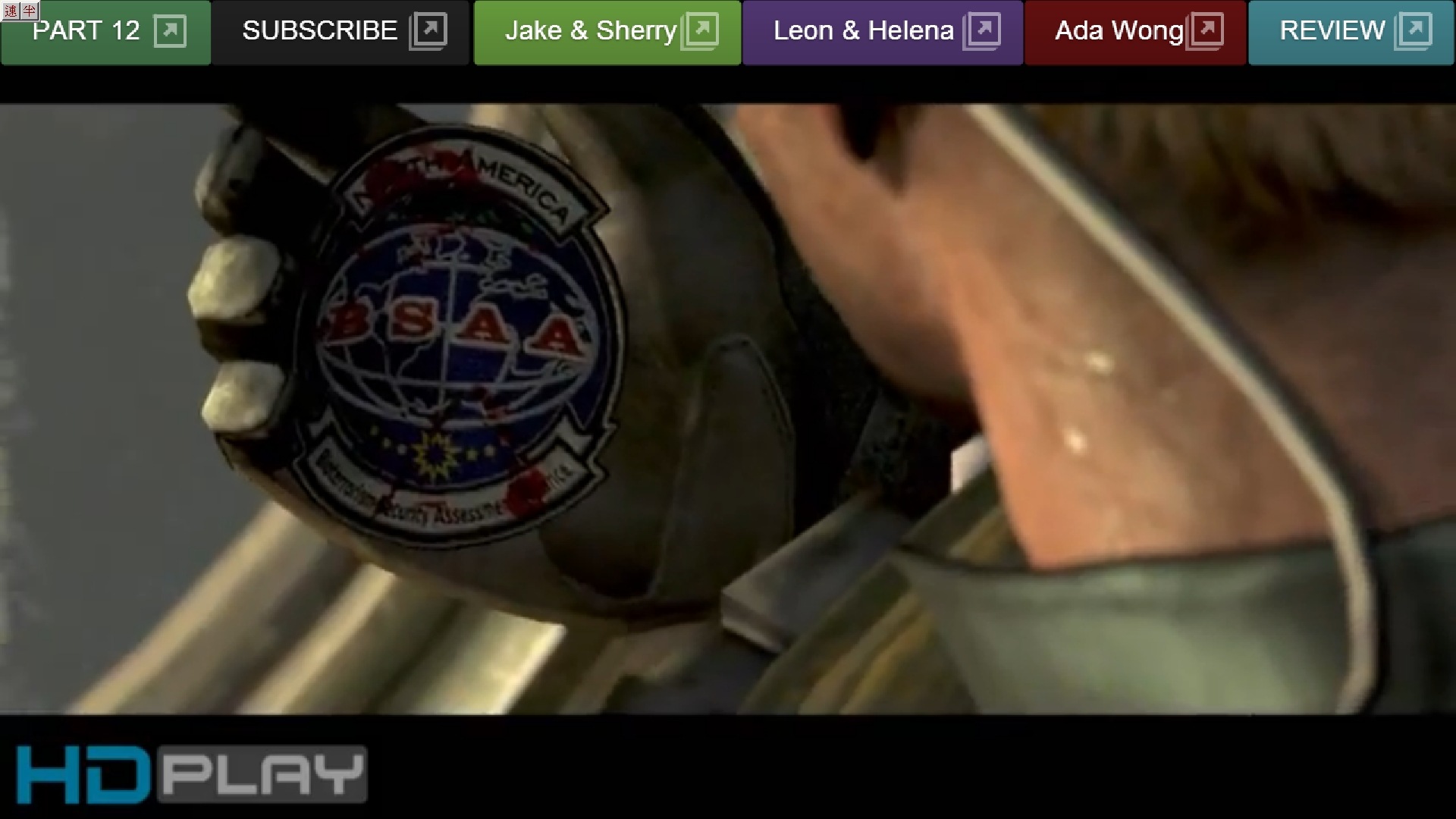Open the Jake & Sherry campaign link
This screenshot has width=1456, height=819.
pos(590,31)
